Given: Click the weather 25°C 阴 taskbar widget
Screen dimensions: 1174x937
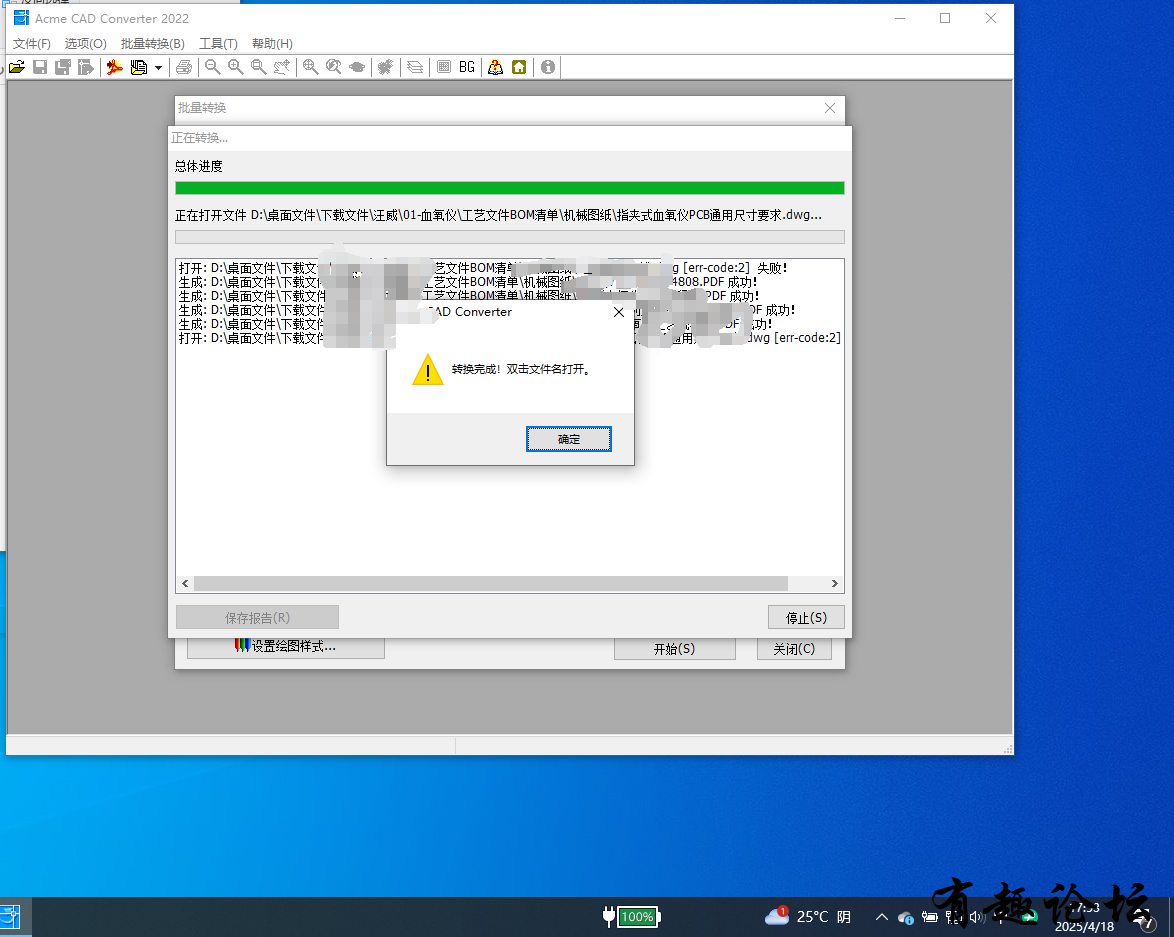Looking at the screenshot, I should click(x=807, y=917).
